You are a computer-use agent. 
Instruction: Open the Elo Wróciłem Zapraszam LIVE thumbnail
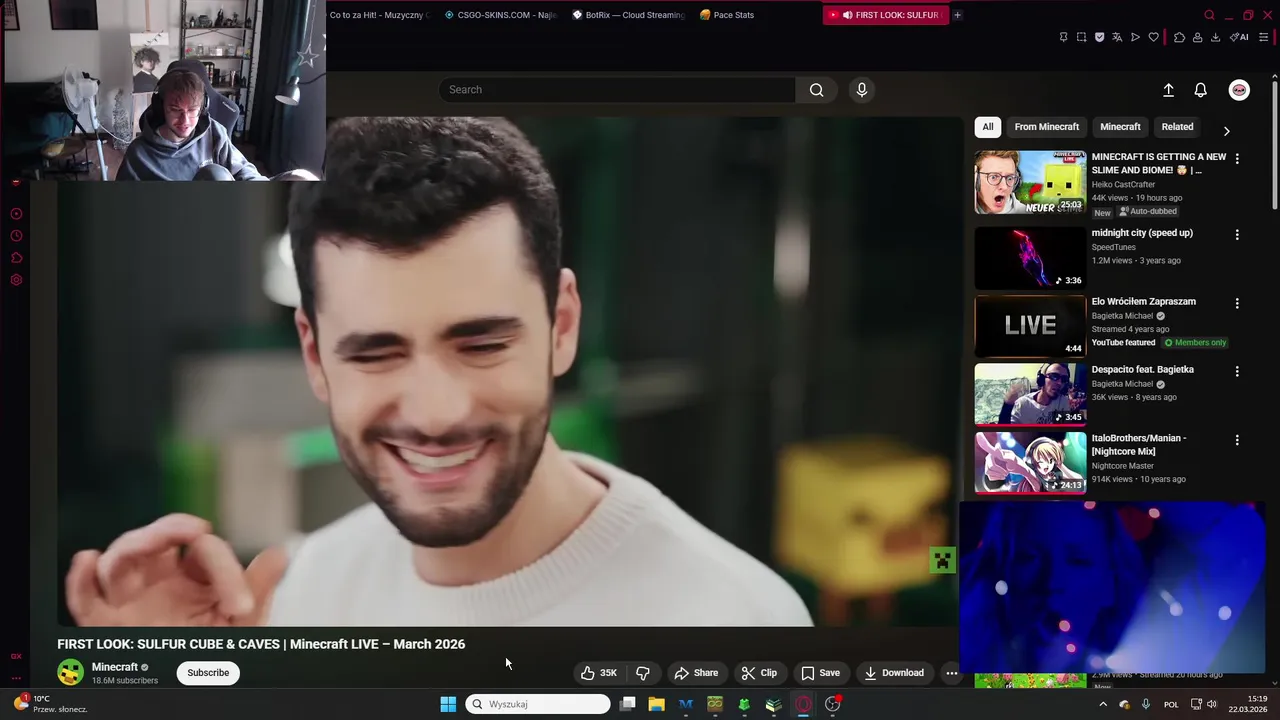pos(1030,326)
